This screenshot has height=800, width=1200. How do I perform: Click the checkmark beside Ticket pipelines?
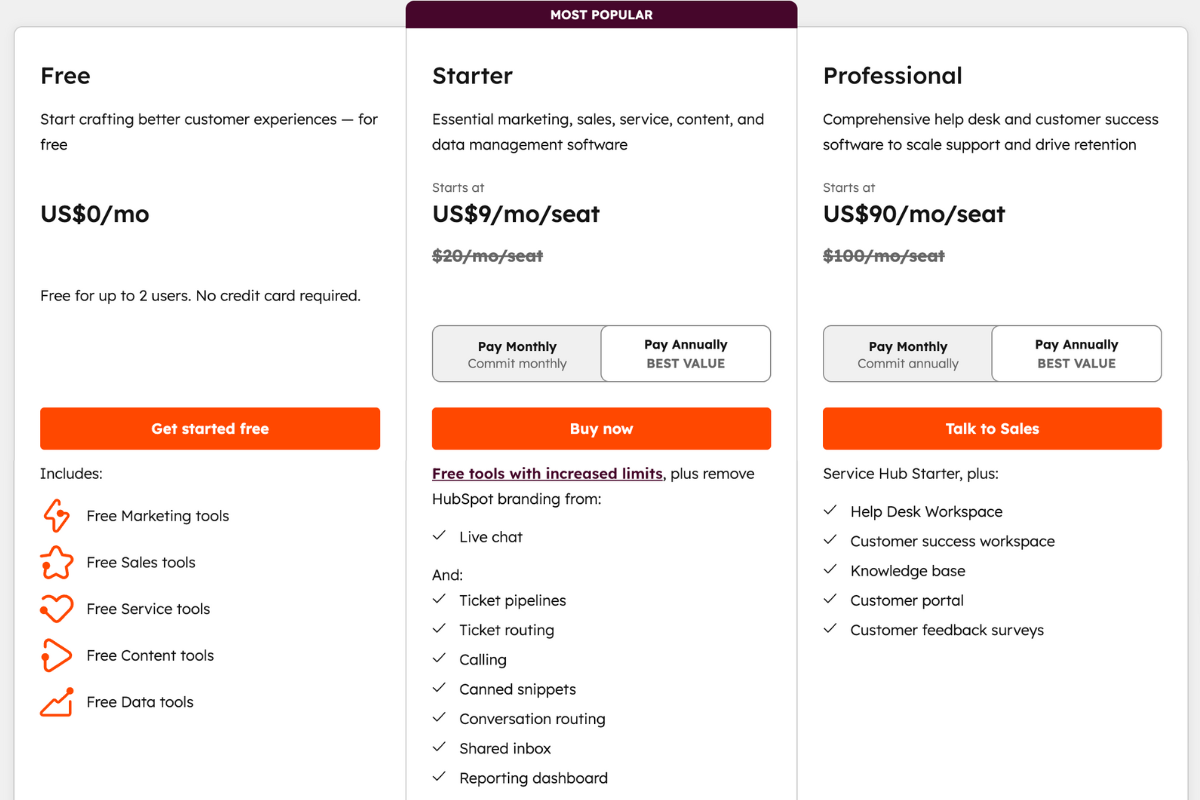(439, 600)
